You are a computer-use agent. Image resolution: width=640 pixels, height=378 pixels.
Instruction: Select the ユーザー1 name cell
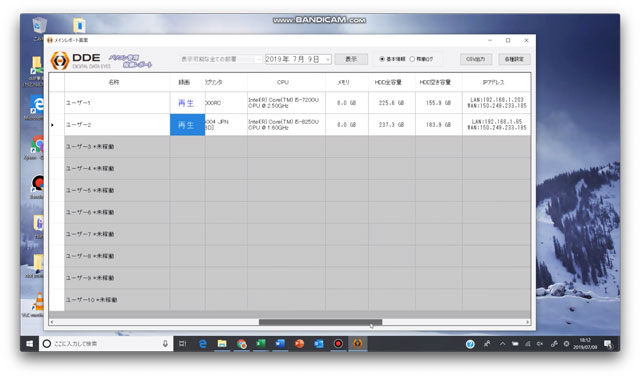(x=117, y=103)
